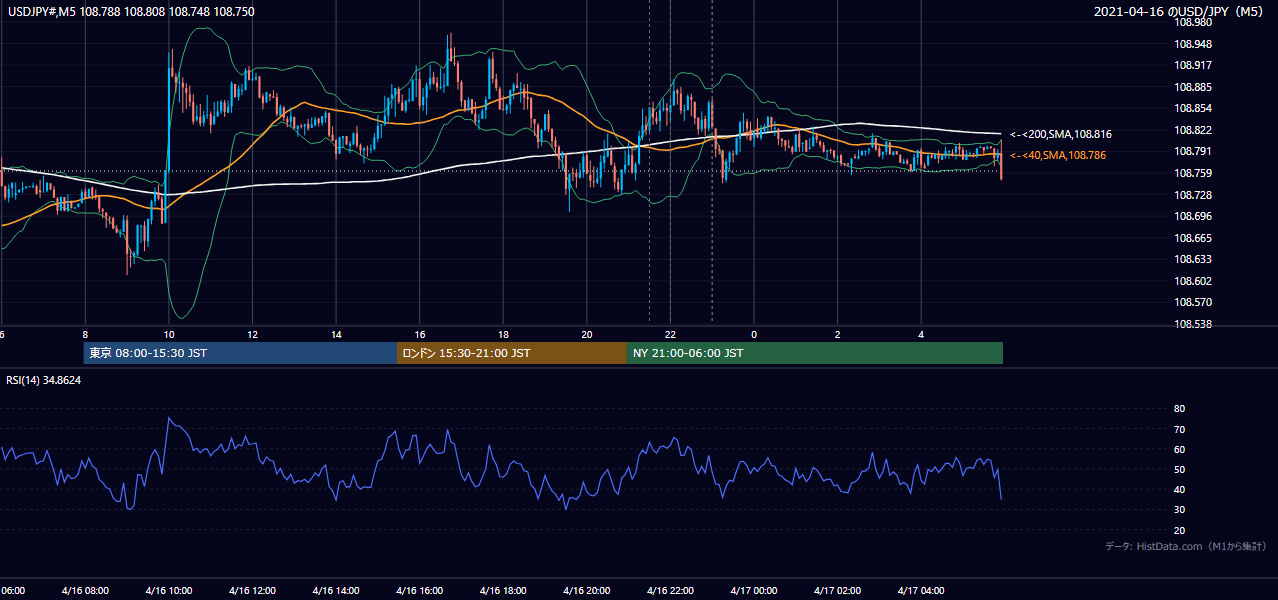1278x600 pixels.
Task: Click price axis value 108.570
Action: click(x=1192, y=302)
